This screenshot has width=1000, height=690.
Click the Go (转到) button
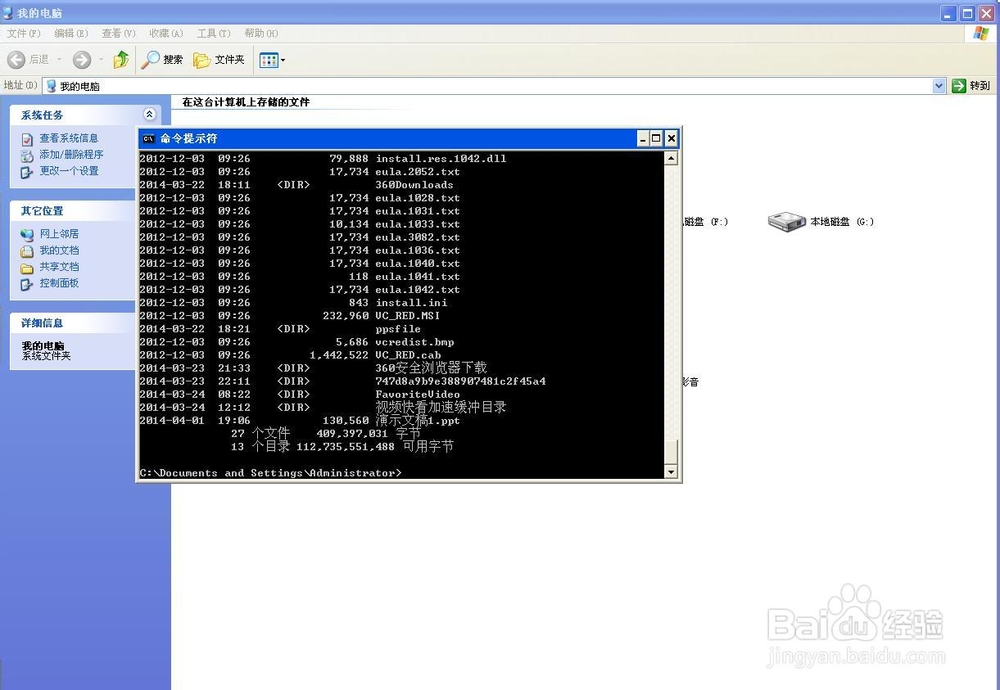click(x=971, y=85)
